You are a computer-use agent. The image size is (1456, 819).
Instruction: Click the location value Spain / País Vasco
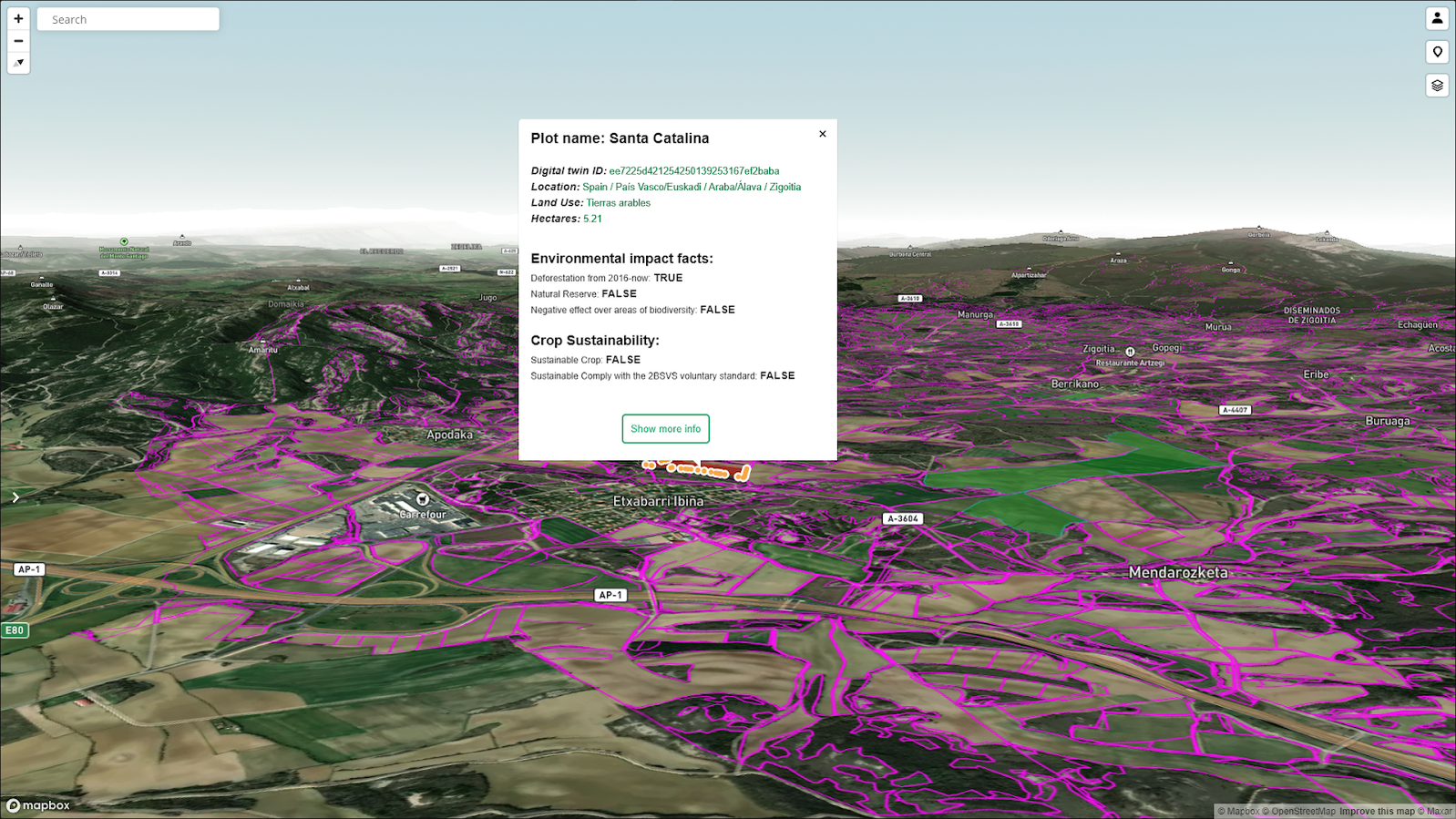point(692,187)
